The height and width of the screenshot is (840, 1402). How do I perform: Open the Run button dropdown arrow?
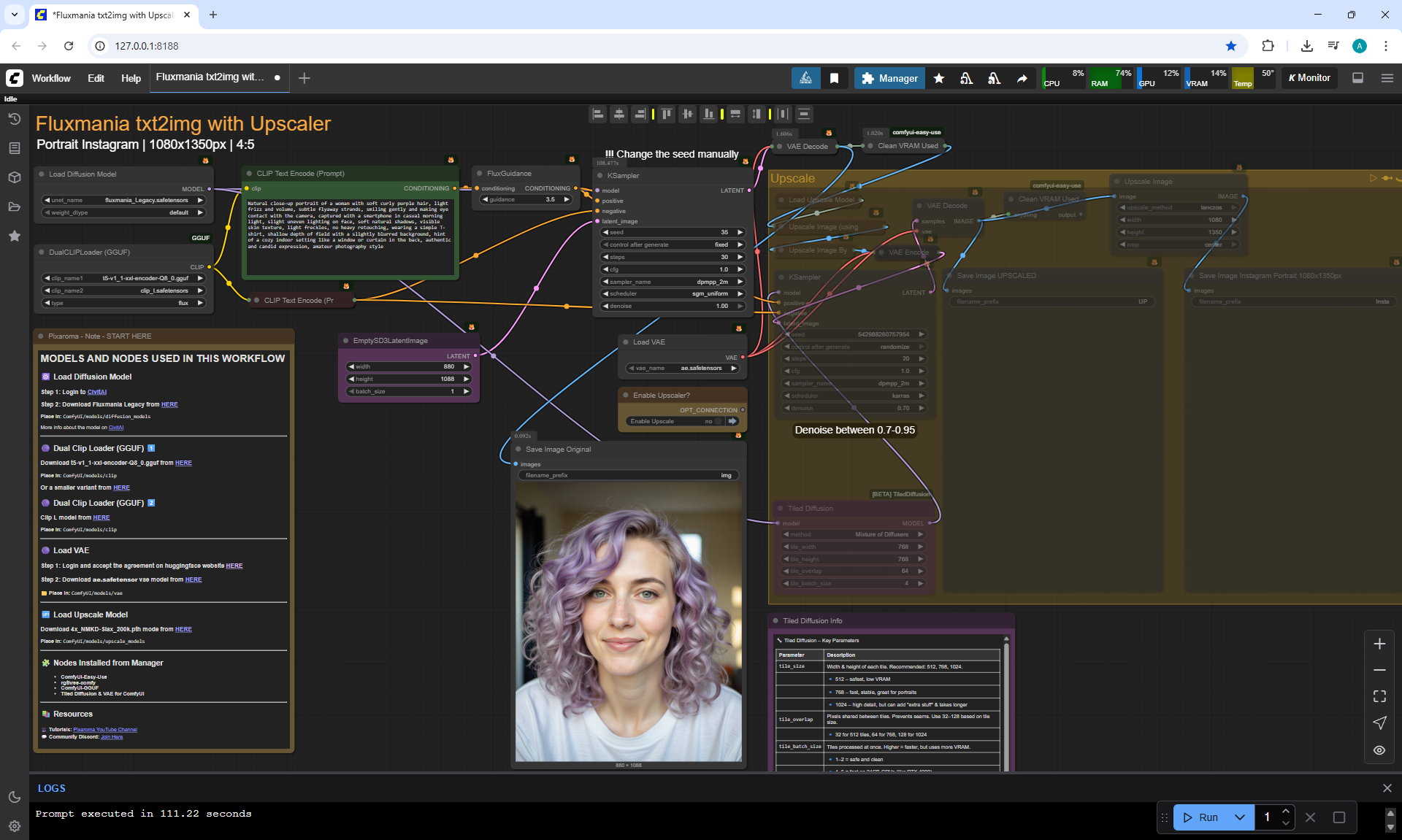(1239, 817)
